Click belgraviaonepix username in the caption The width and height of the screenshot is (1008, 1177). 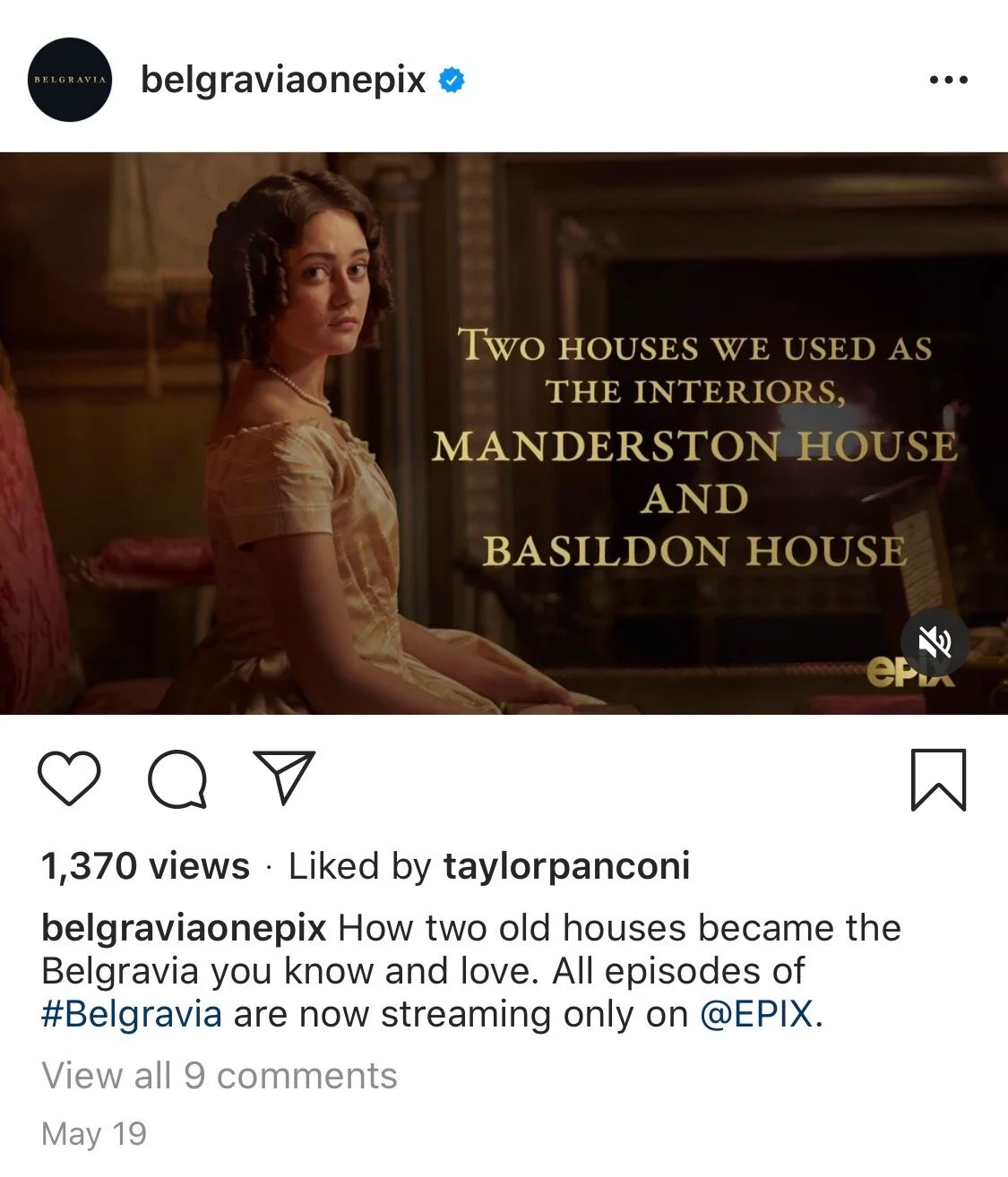tap(184, 928)
